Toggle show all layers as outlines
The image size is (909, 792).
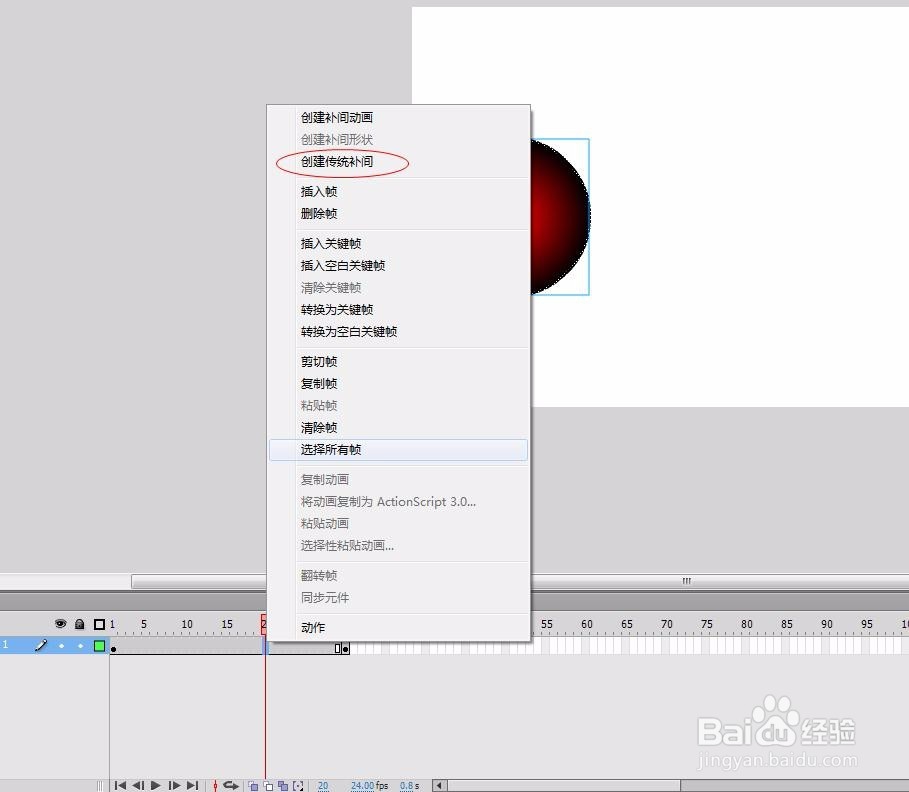point(99,624)
